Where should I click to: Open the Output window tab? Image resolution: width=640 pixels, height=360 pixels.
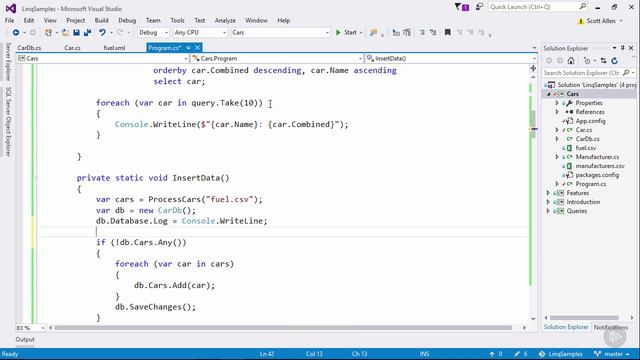point(25,340)
